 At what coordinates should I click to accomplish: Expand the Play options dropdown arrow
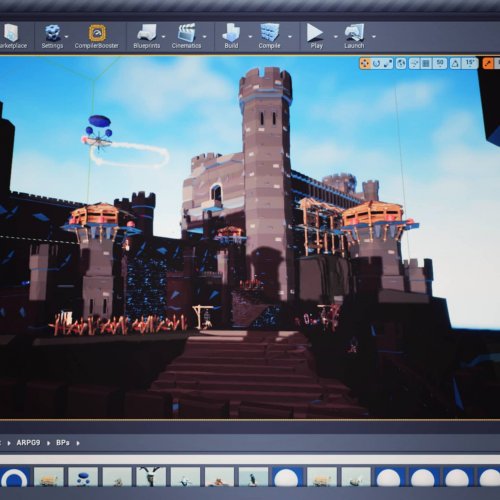pyautogui.click(x=336, y=37)
